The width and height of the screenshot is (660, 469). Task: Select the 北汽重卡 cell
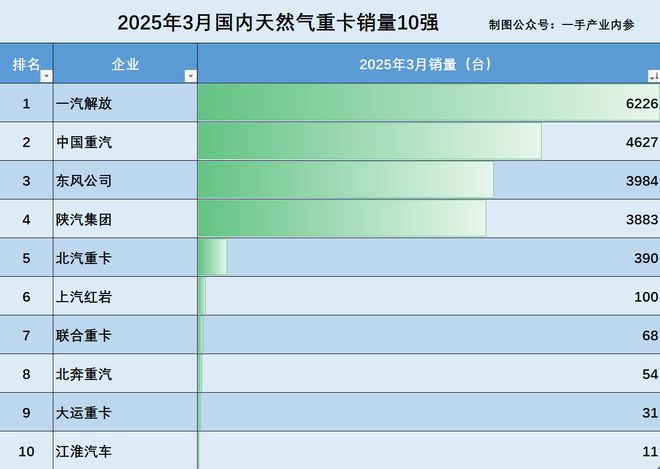tap(125, 258)
